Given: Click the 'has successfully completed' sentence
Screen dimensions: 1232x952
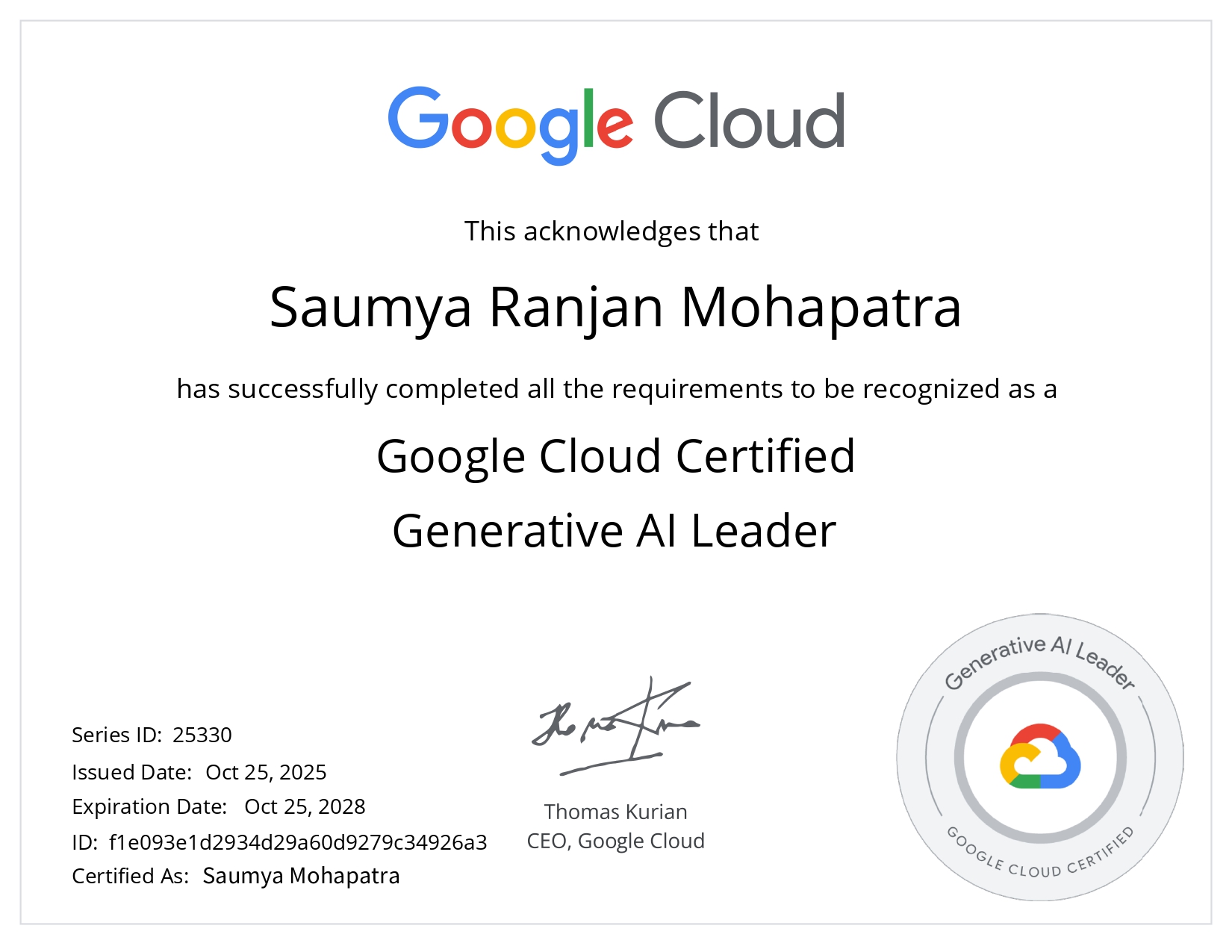Looking at the screenshot, I should click(616, 389).
